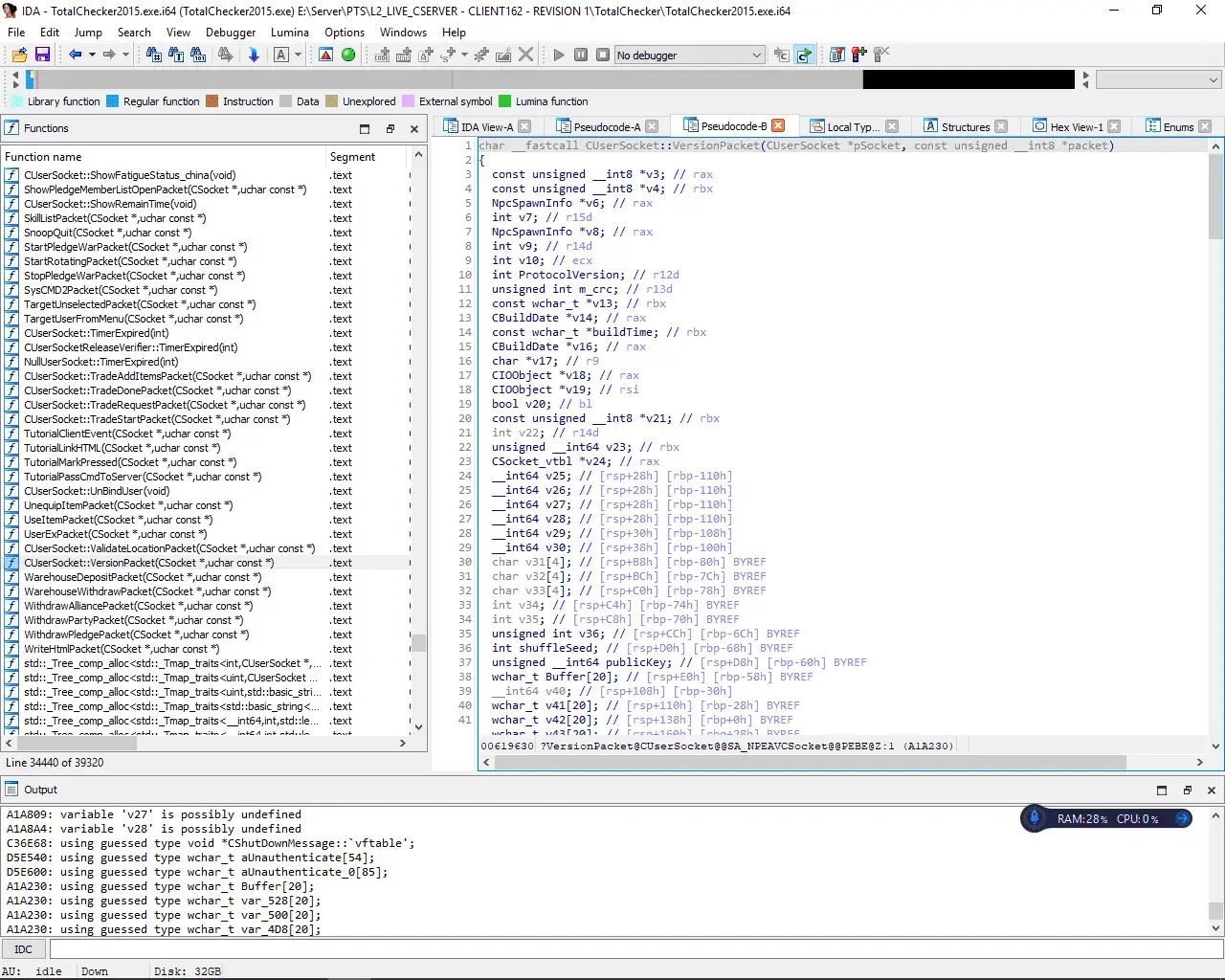Open dropdown arrow beside string literal icon

point(464,55)
